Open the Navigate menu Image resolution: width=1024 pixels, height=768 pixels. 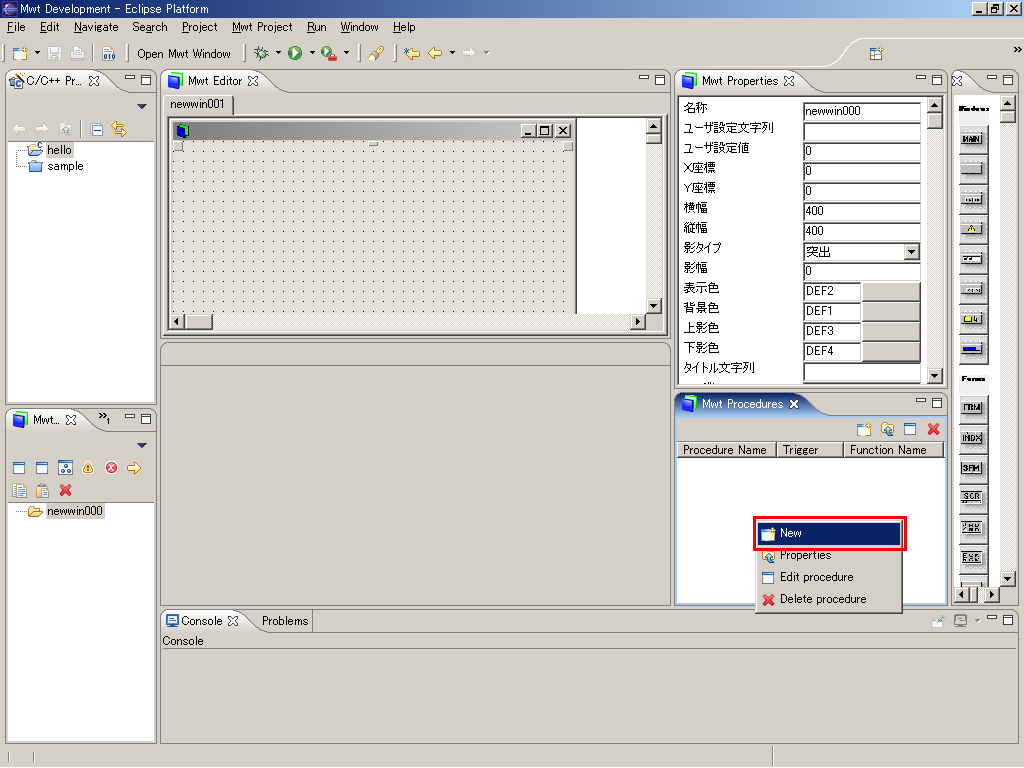[96, 27]
